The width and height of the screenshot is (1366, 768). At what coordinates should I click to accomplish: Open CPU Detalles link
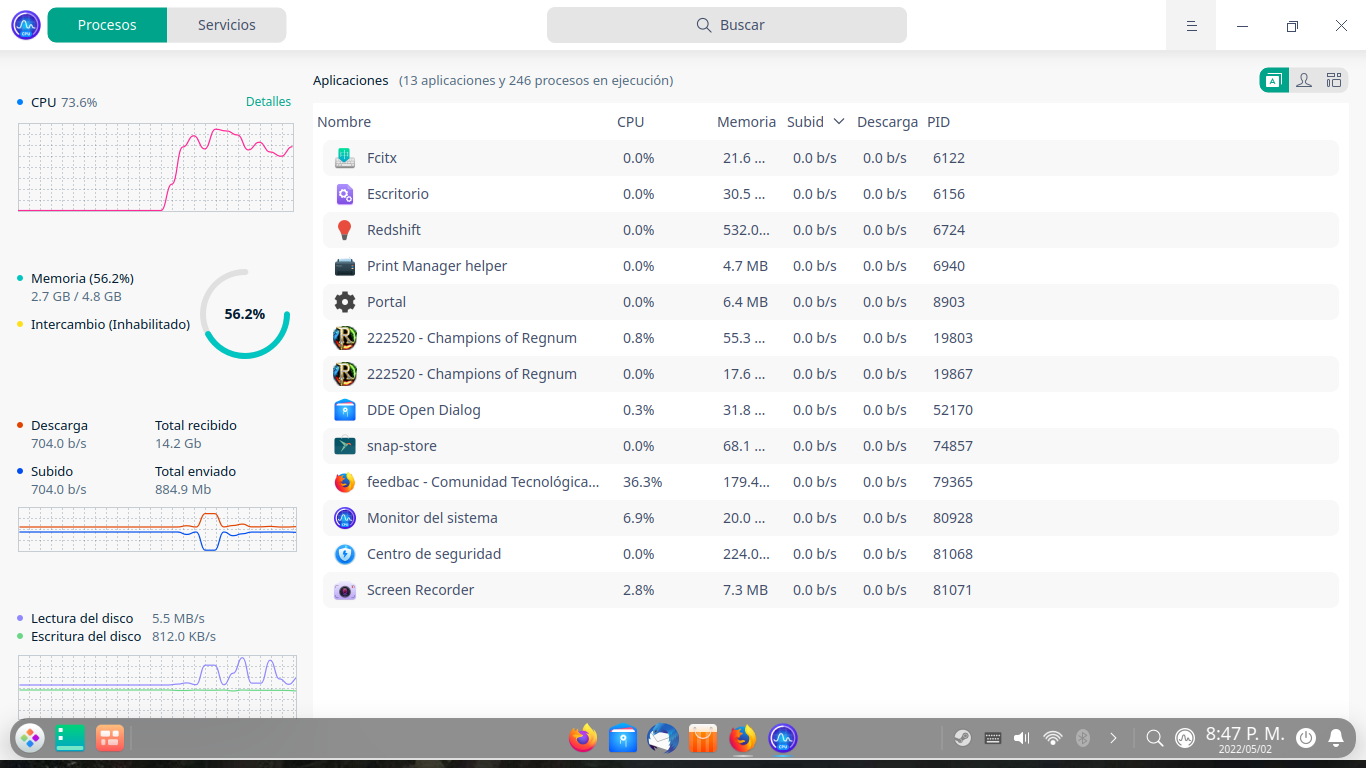pyautogui.click(x=268, y=102)
